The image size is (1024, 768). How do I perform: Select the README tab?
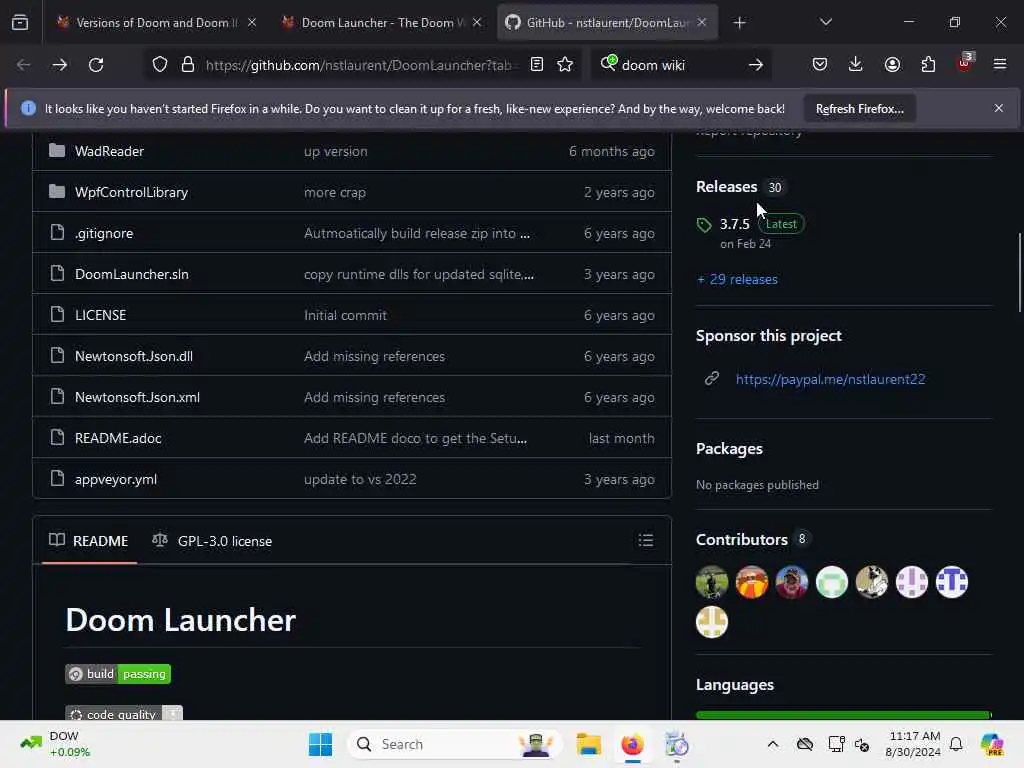click(x=89, y=541)
